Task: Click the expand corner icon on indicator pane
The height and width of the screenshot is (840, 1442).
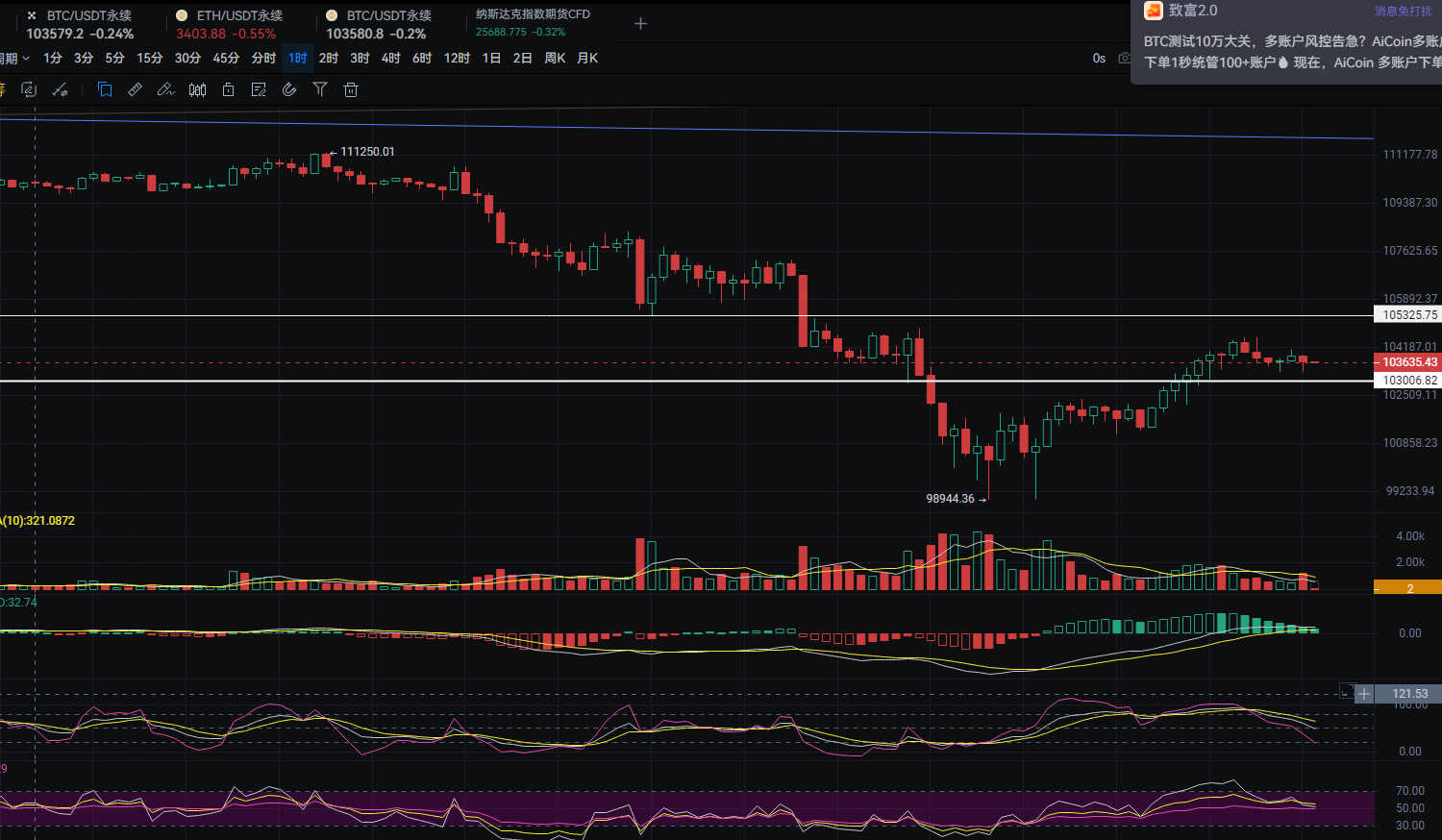Action: [1347, 691]
